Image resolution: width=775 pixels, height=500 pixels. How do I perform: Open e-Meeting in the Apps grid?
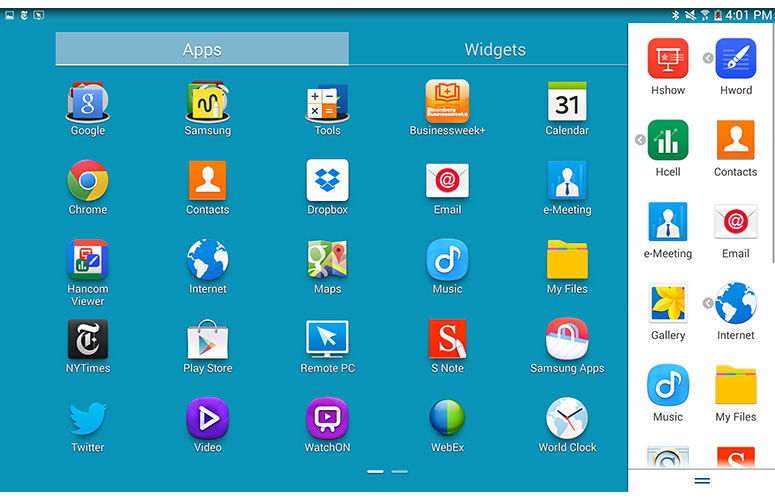[567, 180]
